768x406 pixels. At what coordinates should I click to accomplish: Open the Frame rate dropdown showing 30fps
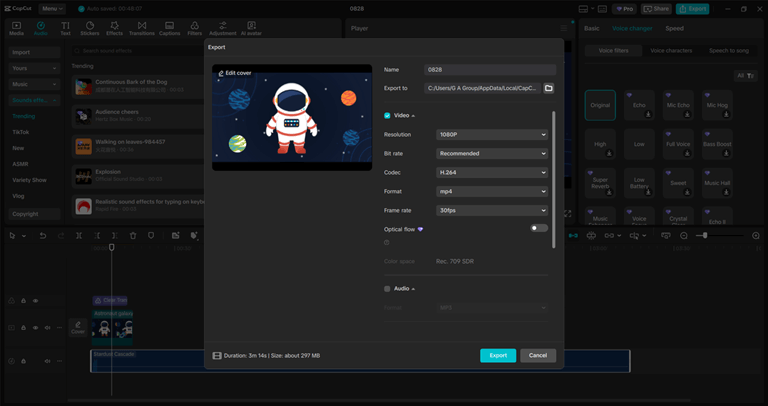click(492, 210)
